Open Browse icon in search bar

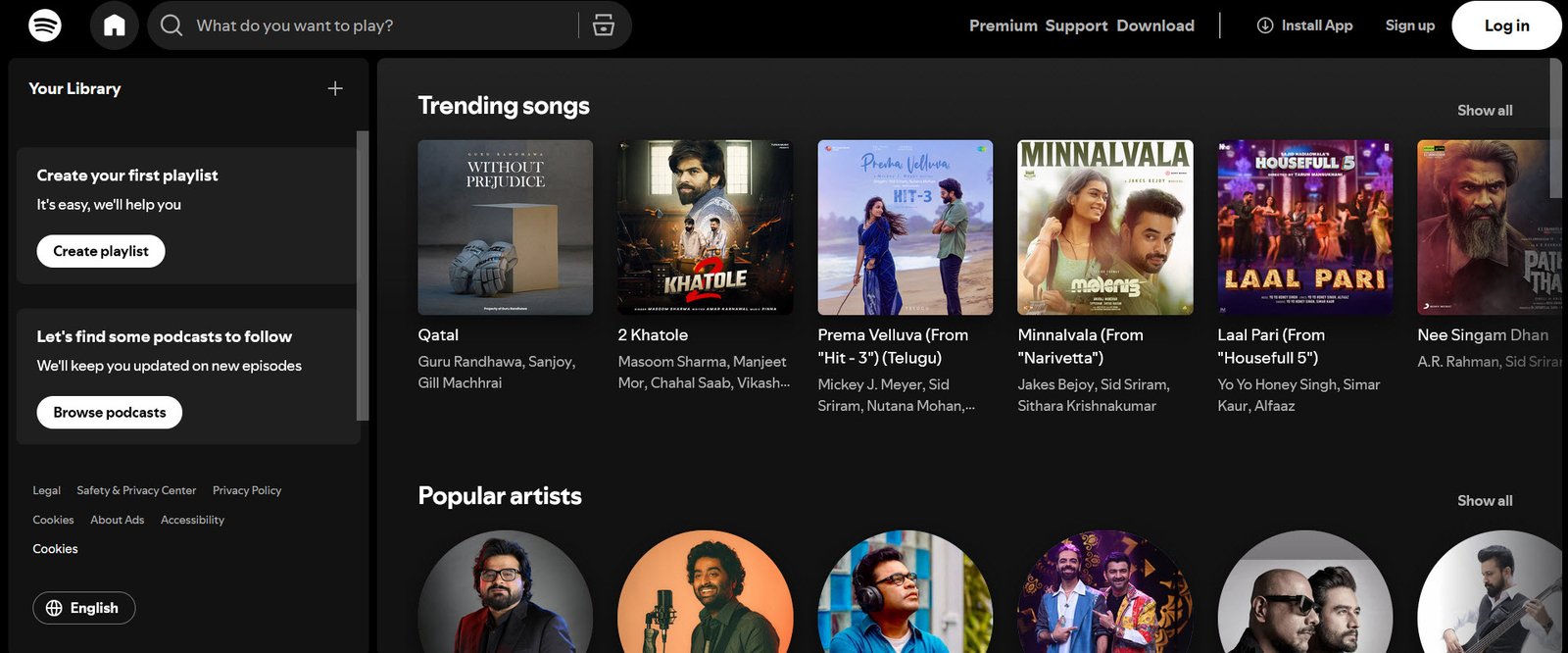(604, 25)
